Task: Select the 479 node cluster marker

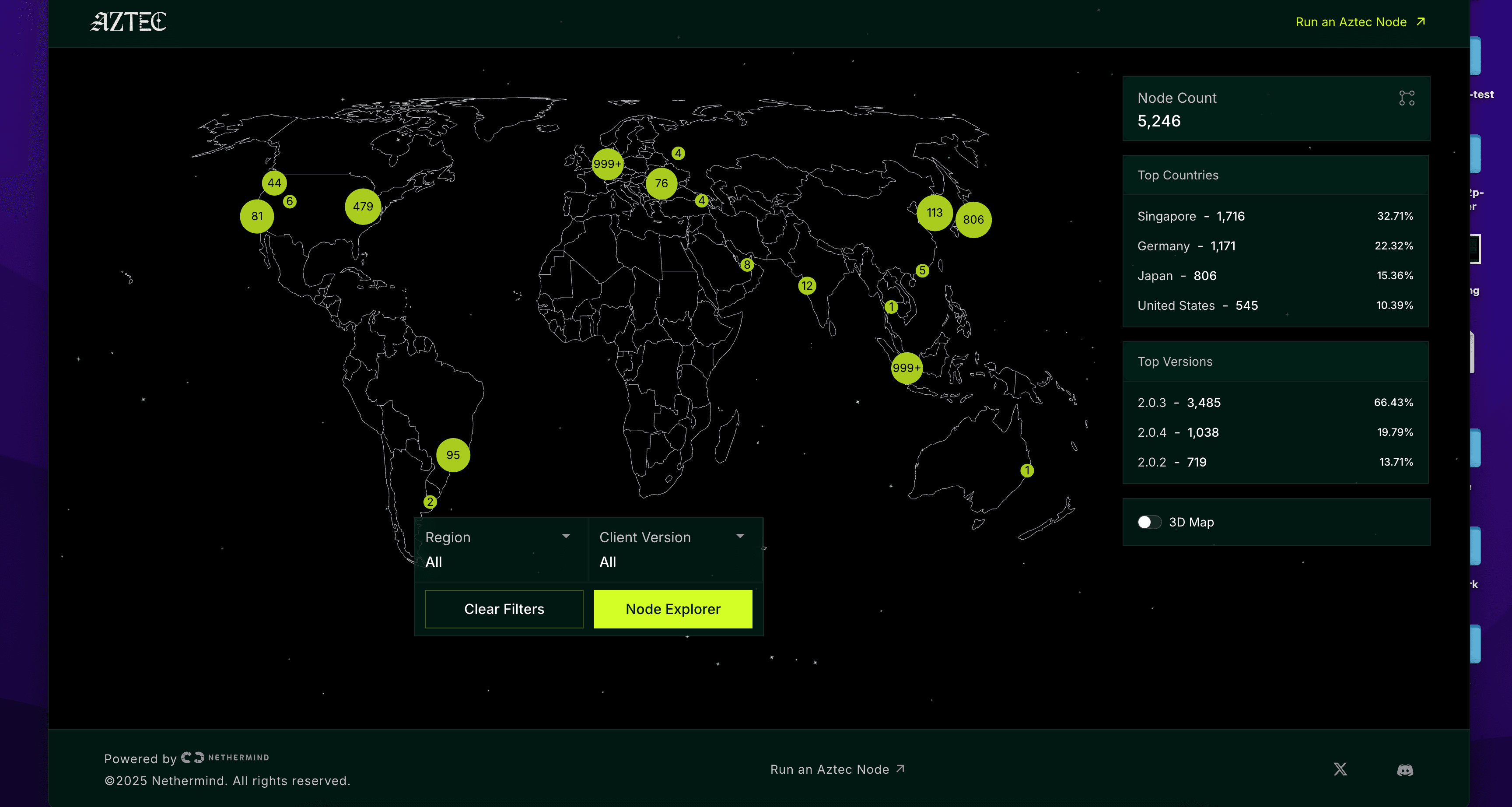Action: point(363,207)
